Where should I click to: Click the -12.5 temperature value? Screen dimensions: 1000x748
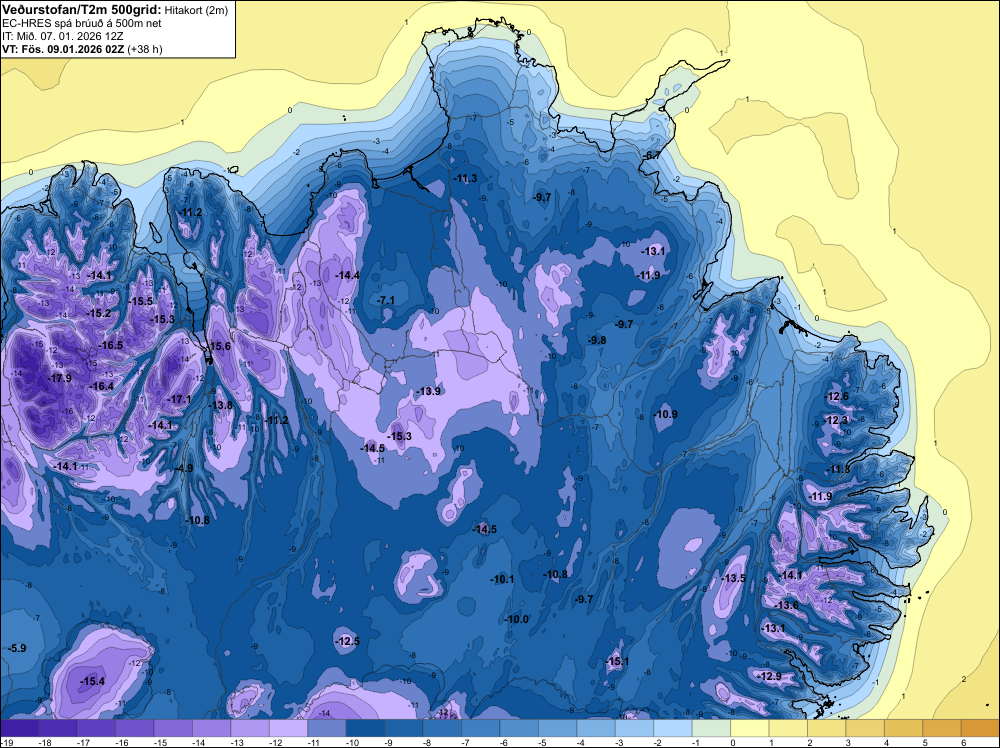click(348, 641)
